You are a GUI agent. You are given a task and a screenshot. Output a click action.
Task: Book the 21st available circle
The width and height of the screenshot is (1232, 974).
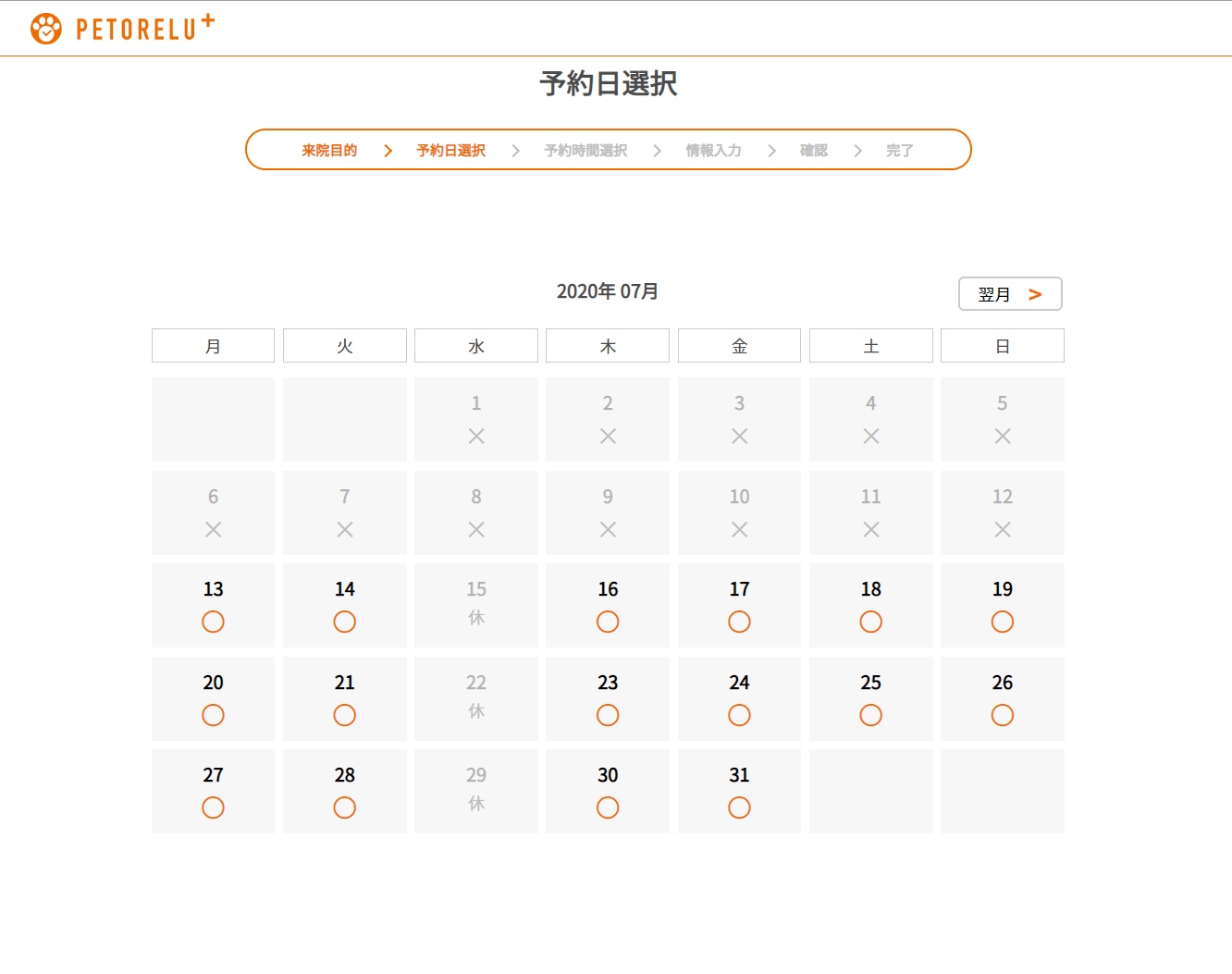click(x=345, y=698)
